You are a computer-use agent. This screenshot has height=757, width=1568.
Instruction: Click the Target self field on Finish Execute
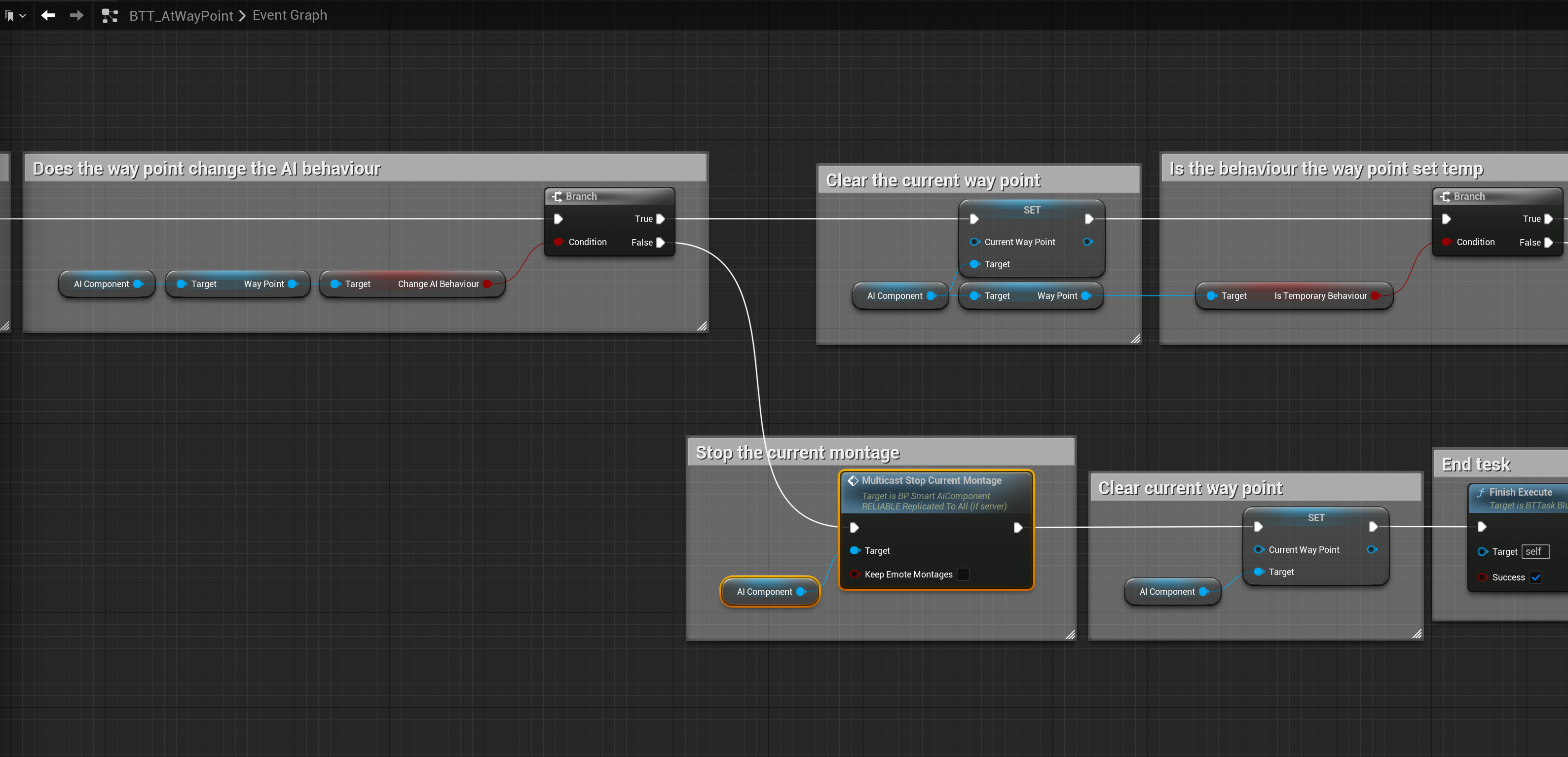1534,551
